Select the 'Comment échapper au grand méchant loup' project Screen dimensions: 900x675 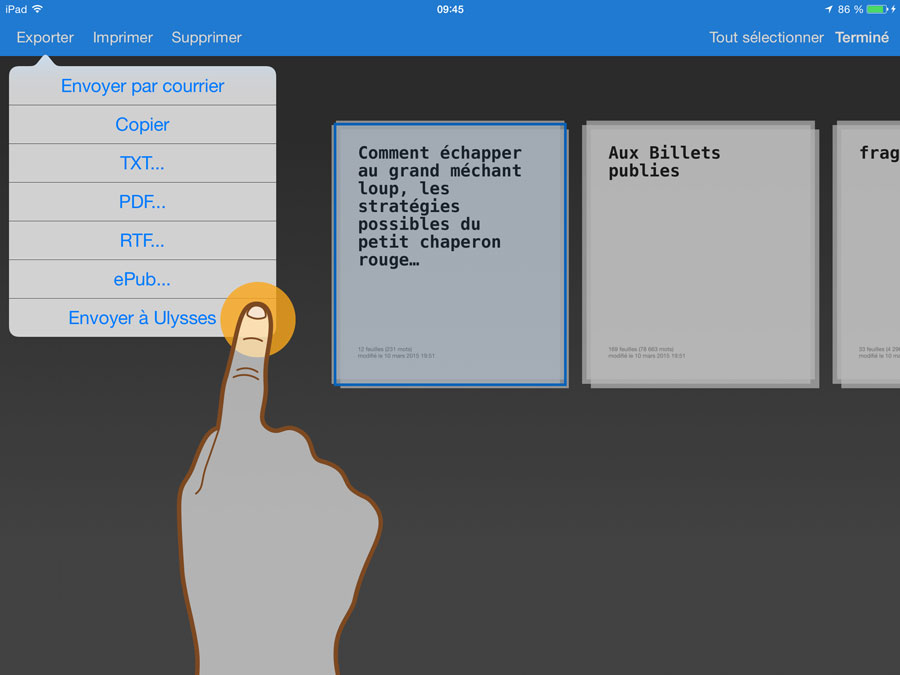coord(450,254)
